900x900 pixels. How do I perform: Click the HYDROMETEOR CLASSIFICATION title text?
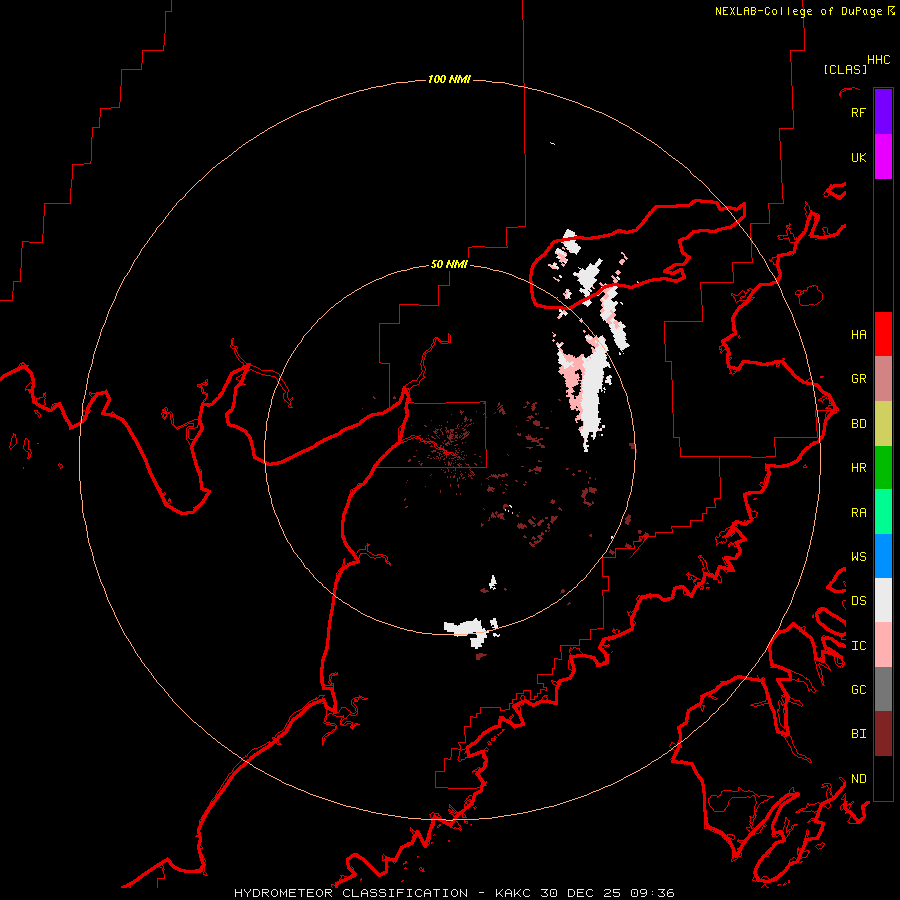tap(351, 893)
